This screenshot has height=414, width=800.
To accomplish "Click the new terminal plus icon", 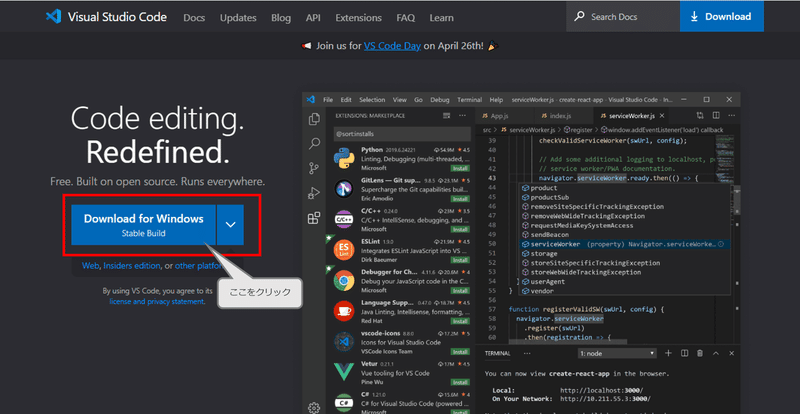I will (668, 353).
